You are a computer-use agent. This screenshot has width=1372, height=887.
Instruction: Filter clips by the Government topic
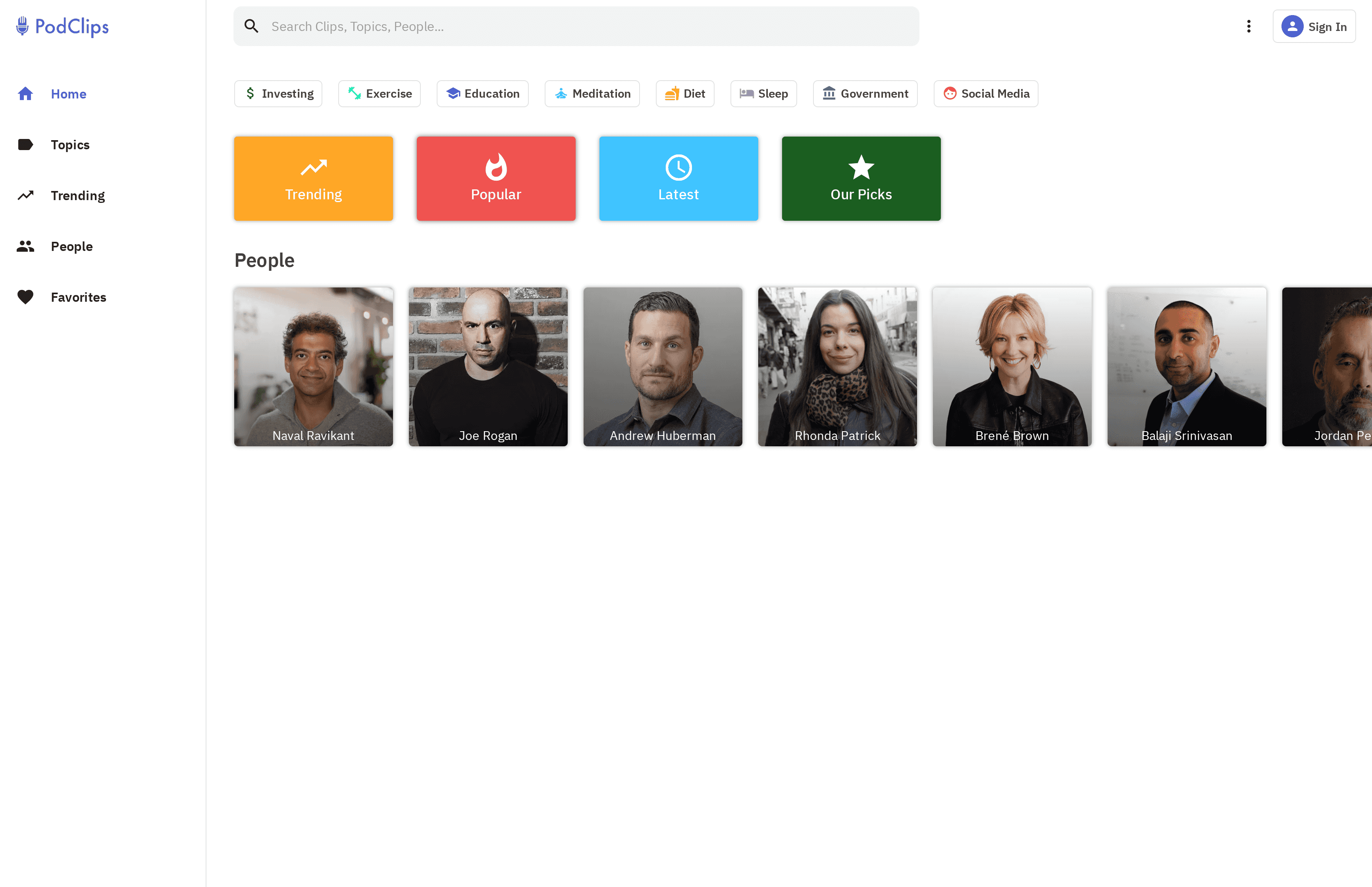[x=865, y=93]
